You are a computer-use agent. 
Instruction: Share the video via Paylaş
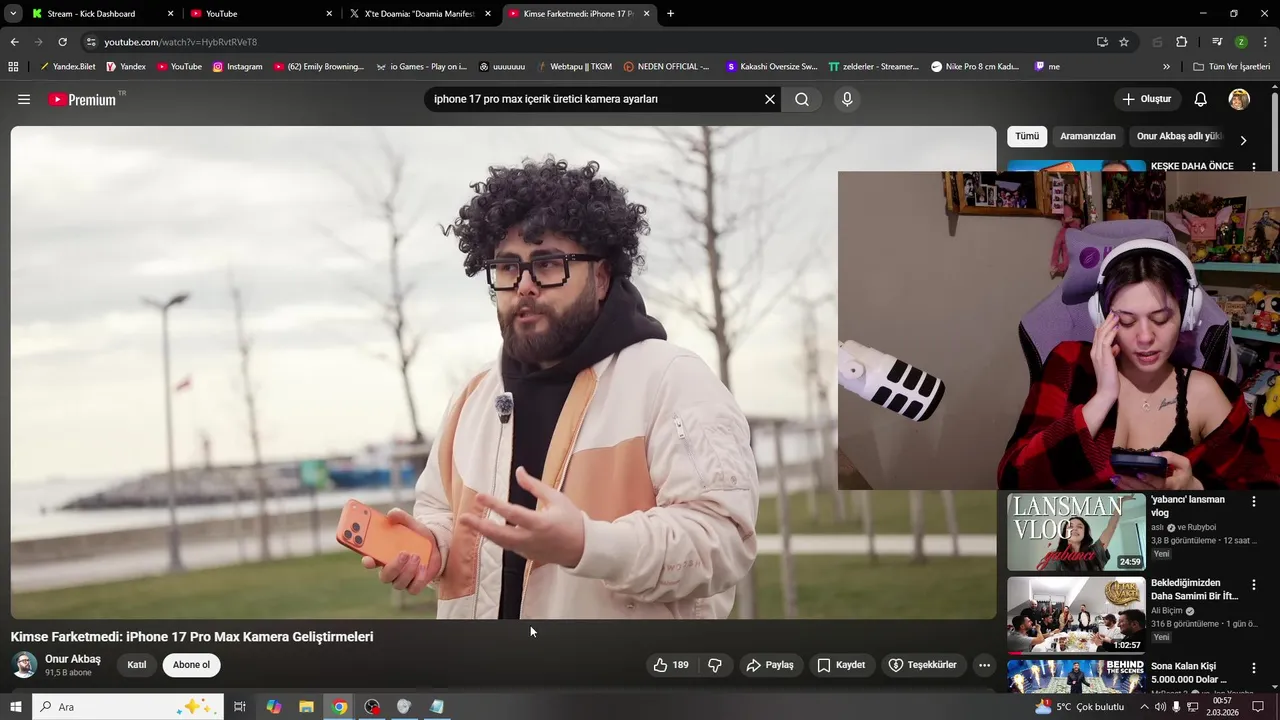770,665
